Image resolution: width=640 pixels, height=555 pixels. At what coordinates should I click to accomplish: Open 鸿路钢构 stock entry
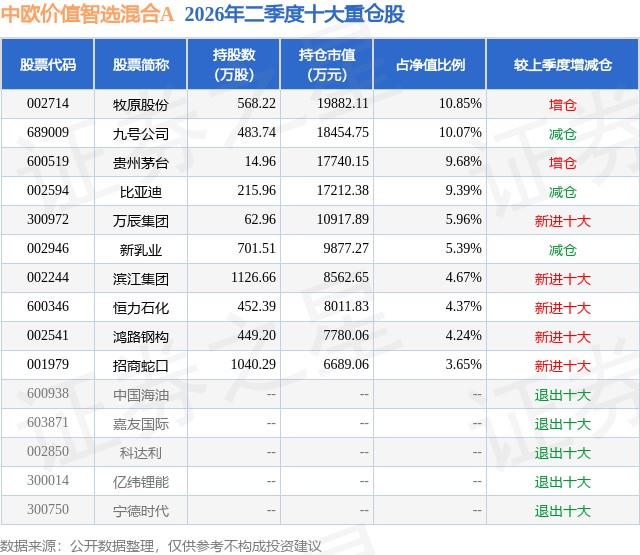pyautogui.click(x=141, y=337)
